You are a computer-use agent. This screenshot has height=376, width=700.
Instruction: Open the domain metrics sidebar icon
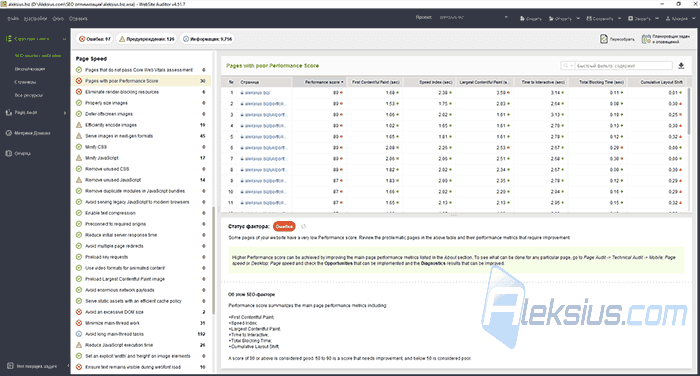[8, 133]
